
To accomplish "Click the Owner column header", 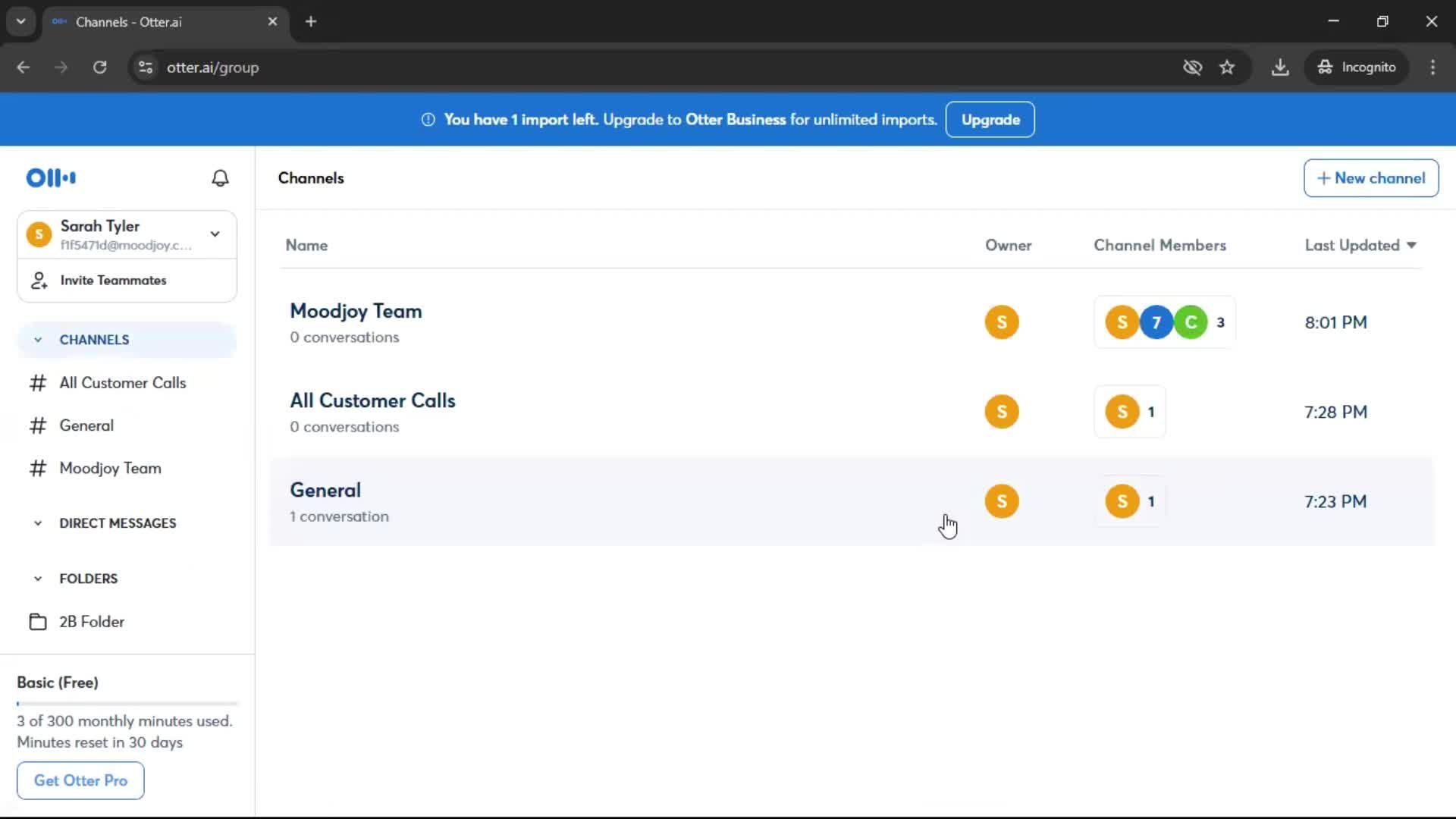I will pyautogui.click(x=1008, y=246).
